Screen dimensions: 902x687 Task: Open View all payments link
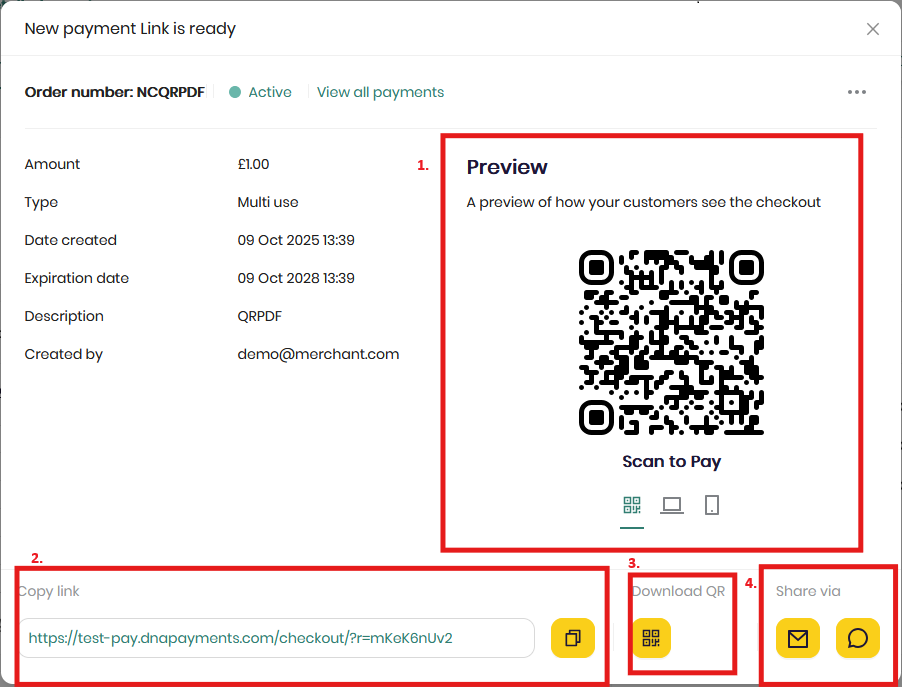[x=380, y=92]
